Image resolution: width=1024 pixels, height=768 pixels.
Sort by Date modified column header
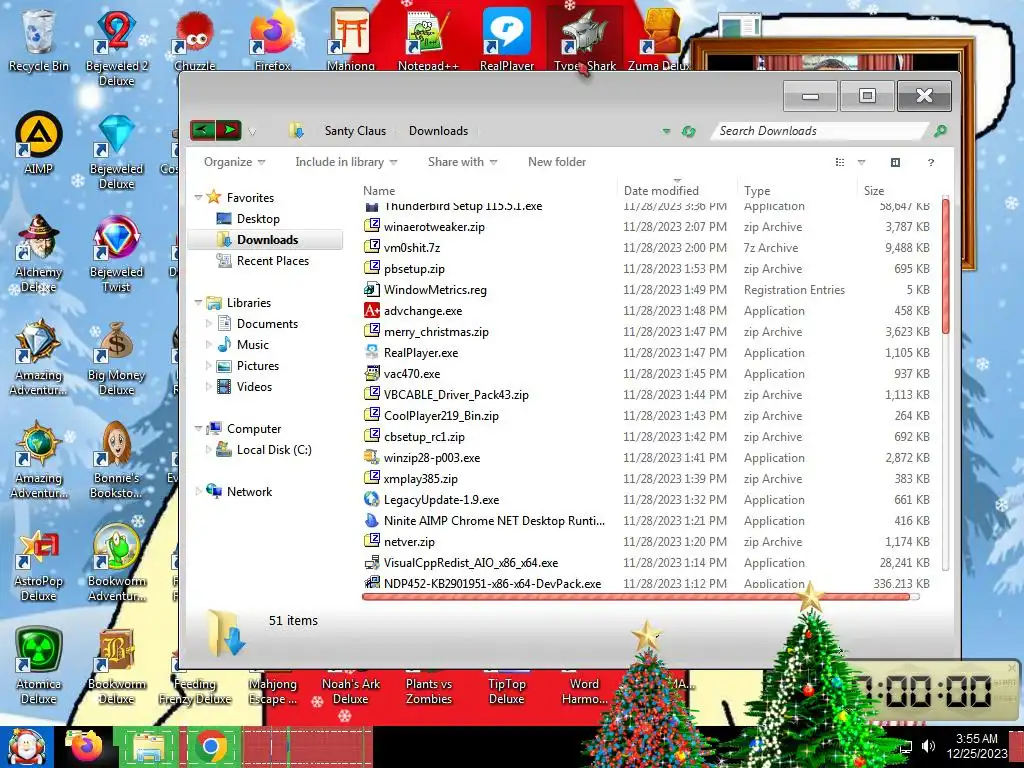(677, 191)
